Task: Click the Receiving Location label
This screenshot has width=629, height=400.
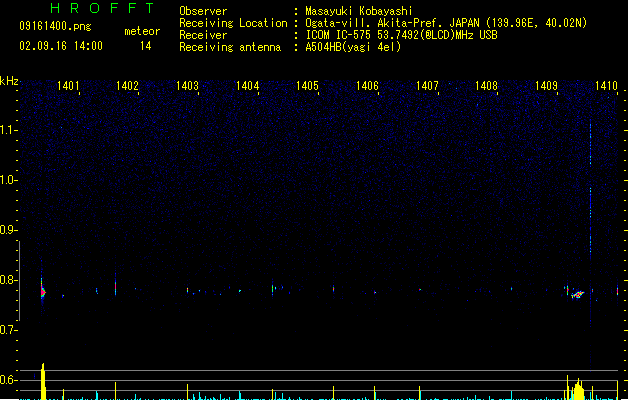Action: [233, 23]
